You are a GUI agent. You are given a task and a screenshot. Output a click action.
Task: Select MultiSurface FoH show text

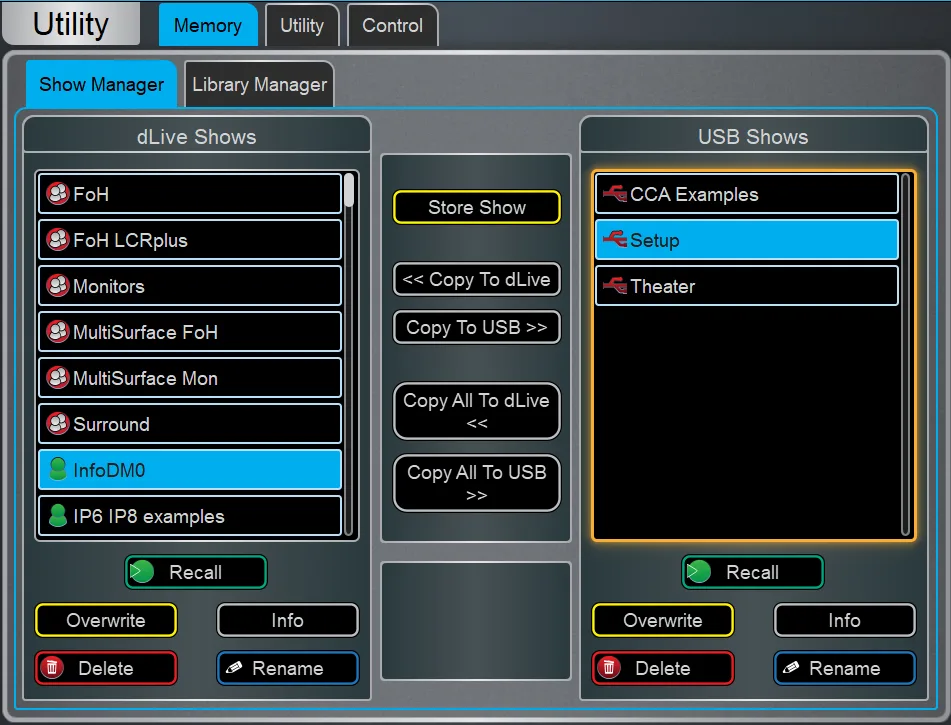click(145, 332)
